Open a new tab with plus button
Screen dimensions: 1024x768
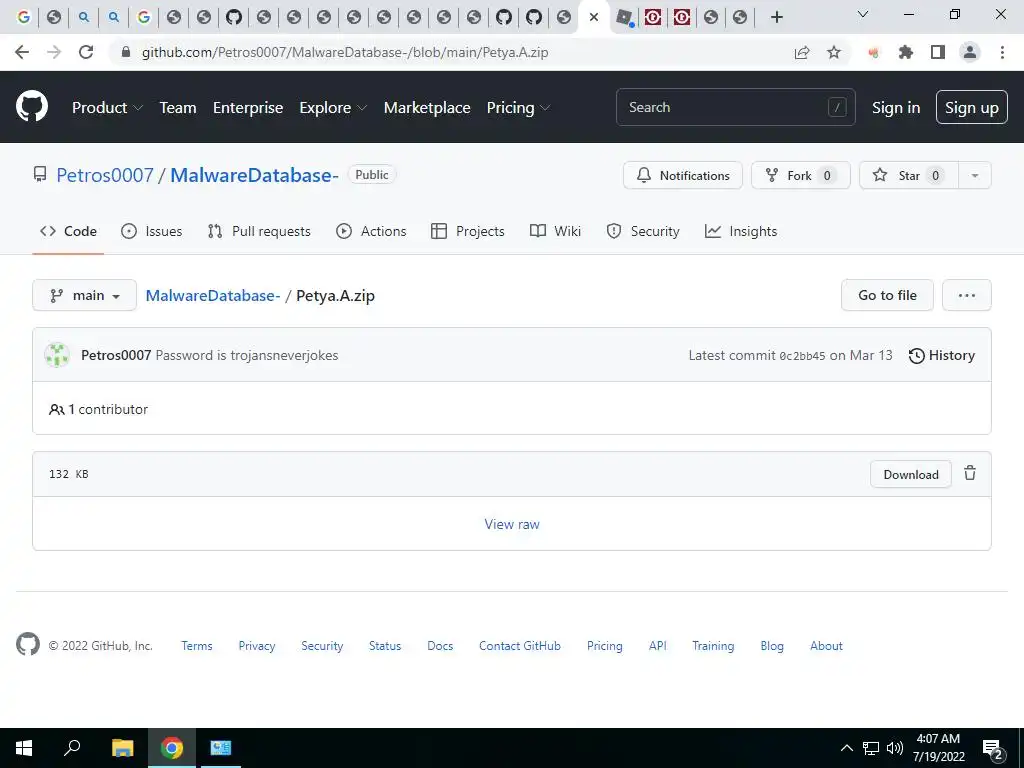(x=776, y=17)
